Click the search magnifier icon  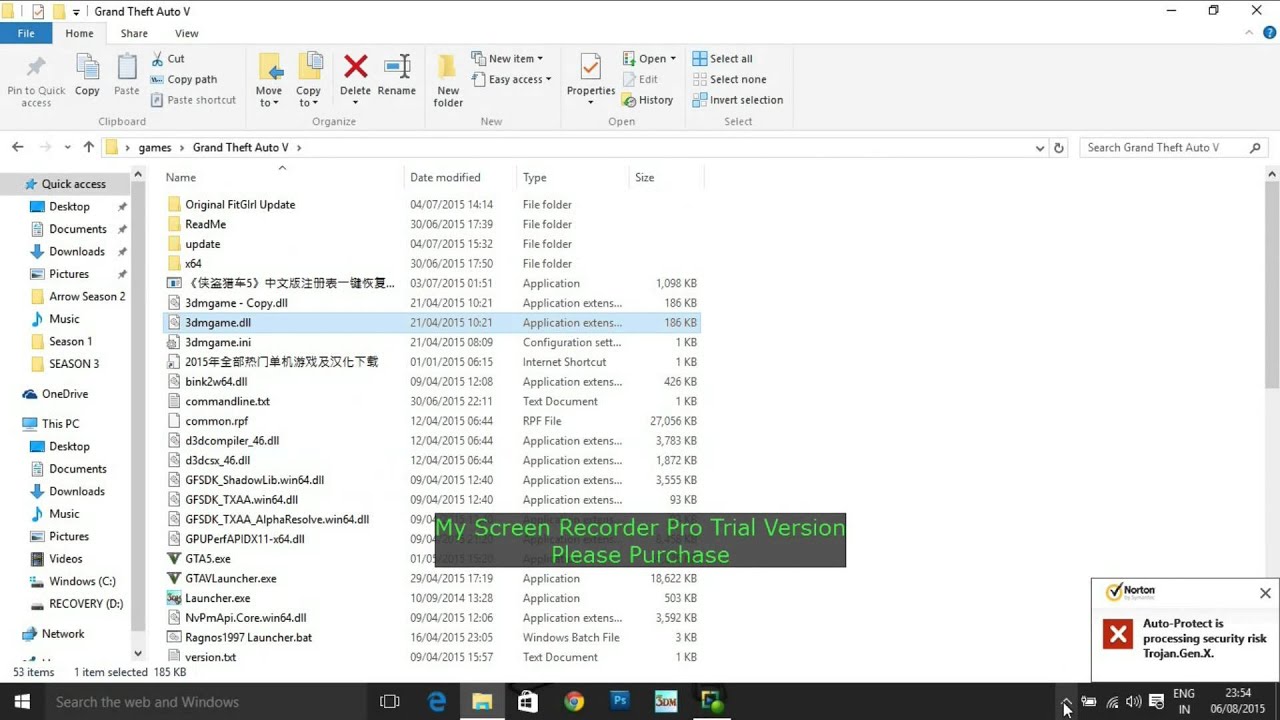tap(1255, 148)
